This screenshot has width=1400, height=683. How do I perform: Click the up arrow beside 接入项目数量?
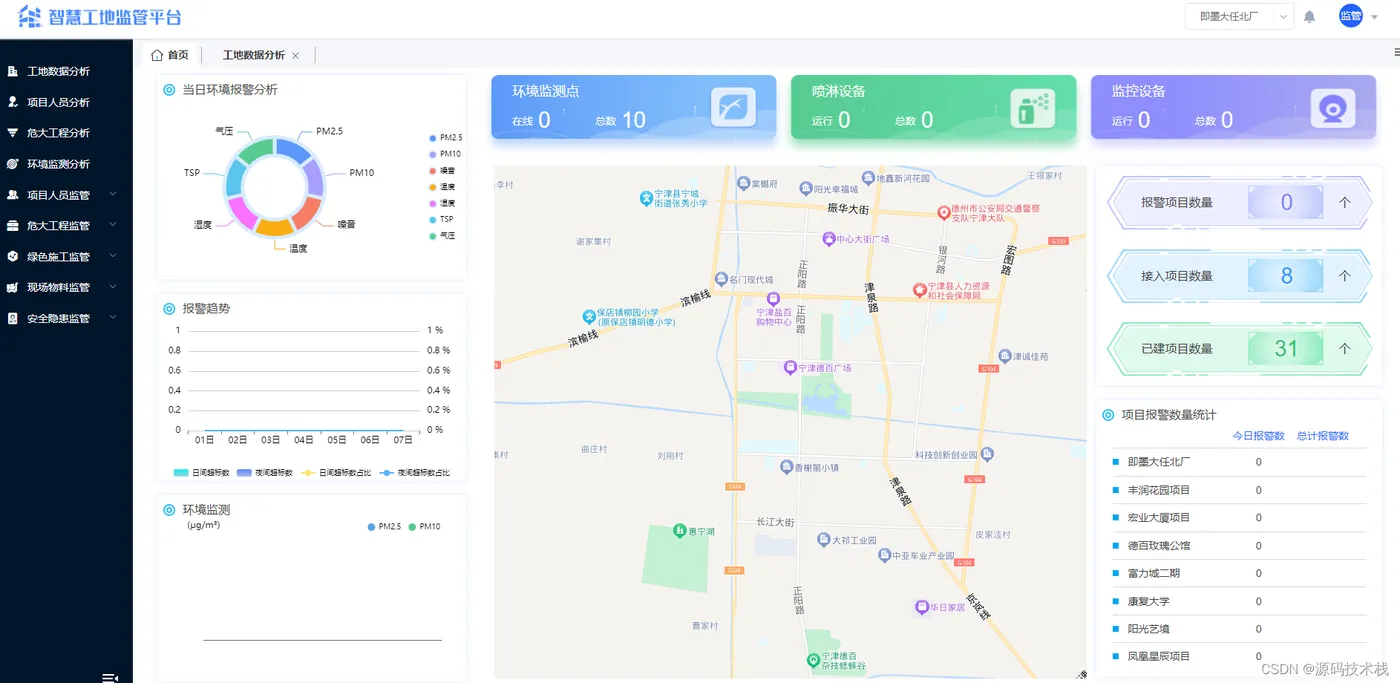(x=1344, y=275)
